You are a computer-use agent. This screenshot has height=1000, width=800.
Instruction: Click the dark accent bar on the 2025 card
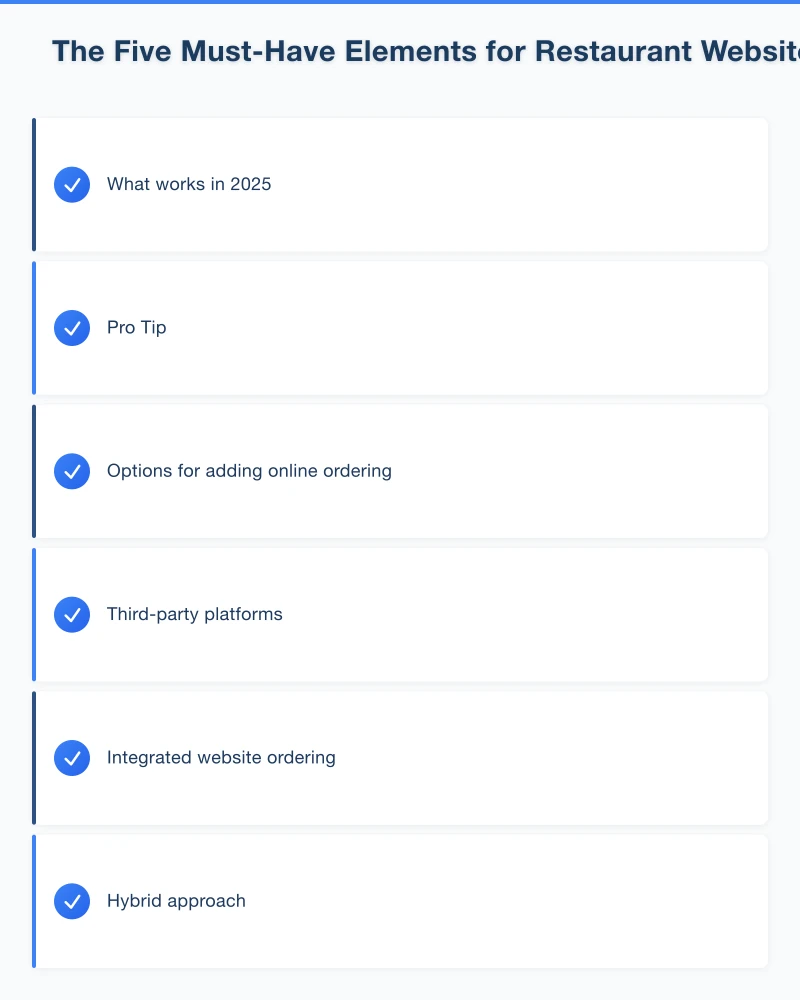[x=34, y=185]
